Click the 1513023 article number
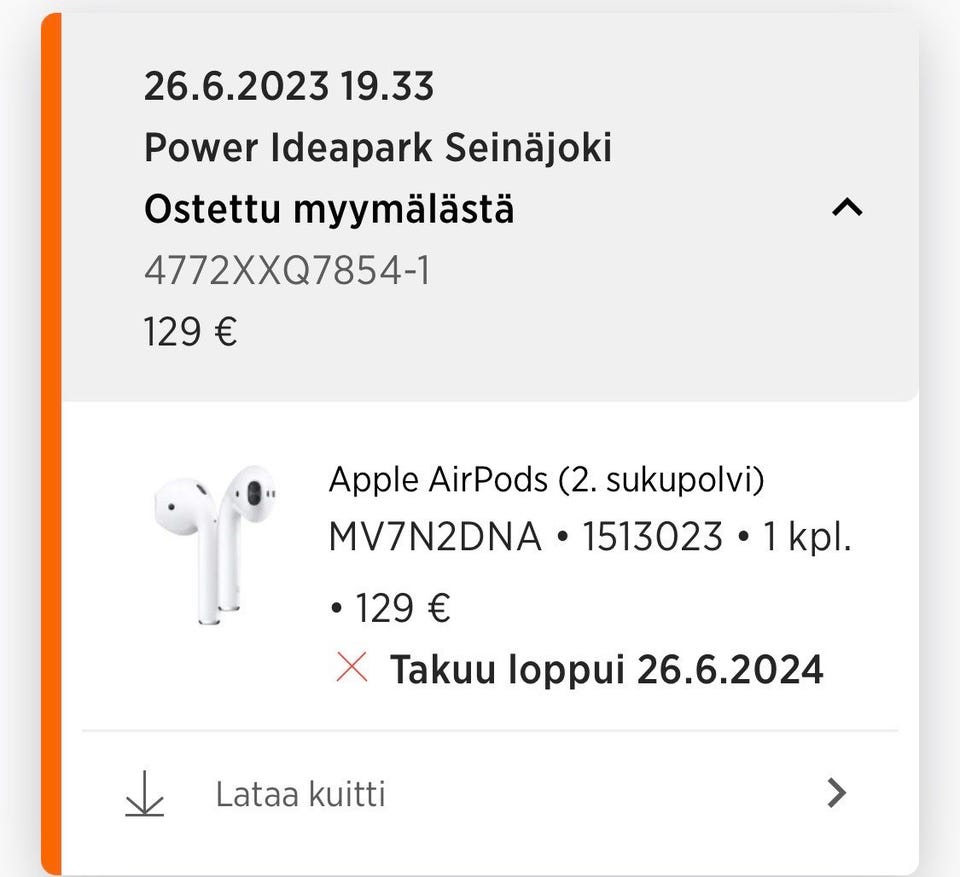Screen dimensions: 960x877 (652, 538)
